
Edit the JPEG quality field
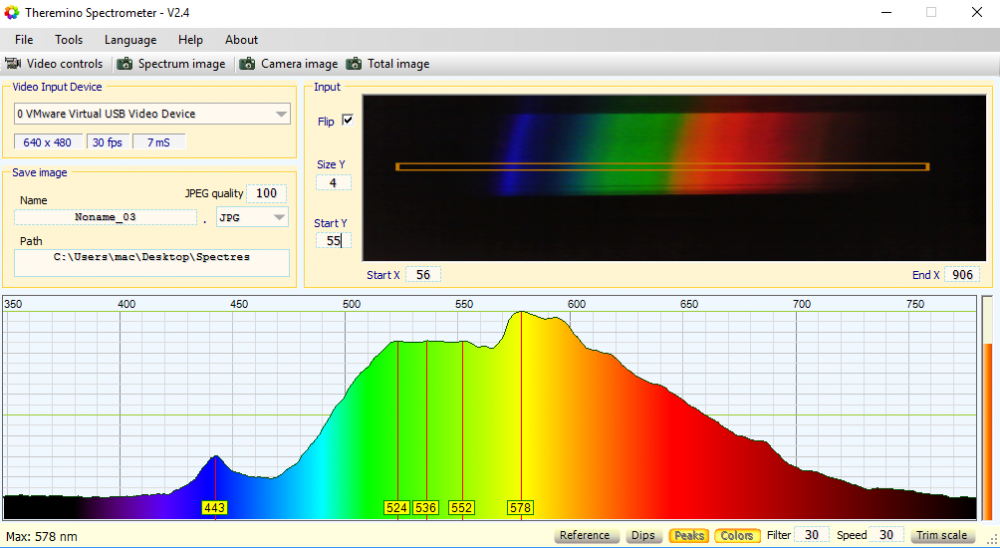[267, 193]
